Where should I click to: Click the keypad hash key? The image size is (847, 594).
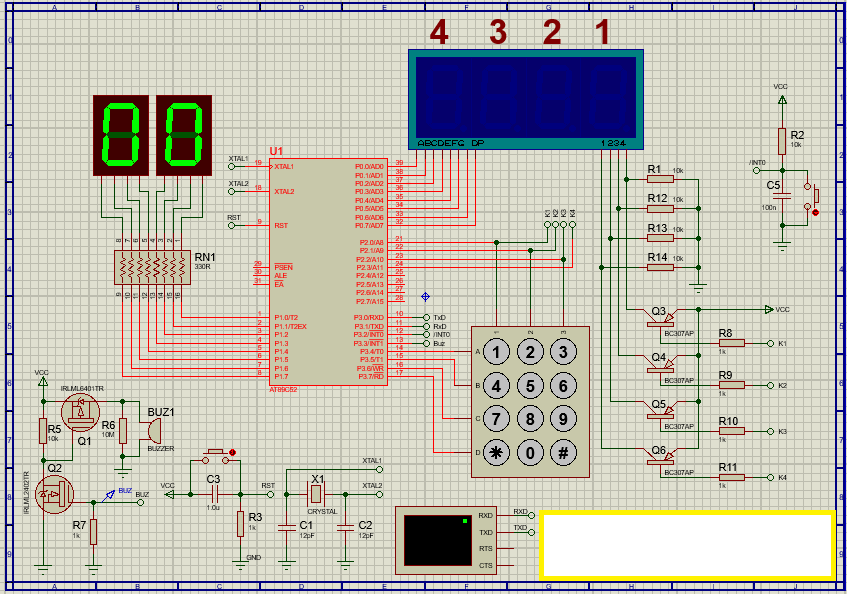(x=563, y=453)
